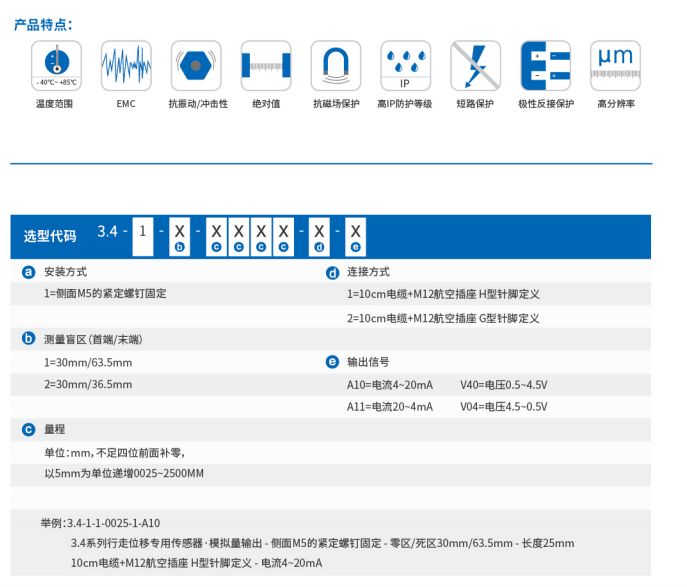Click the absolute value ruler icon

pos(266,66)
